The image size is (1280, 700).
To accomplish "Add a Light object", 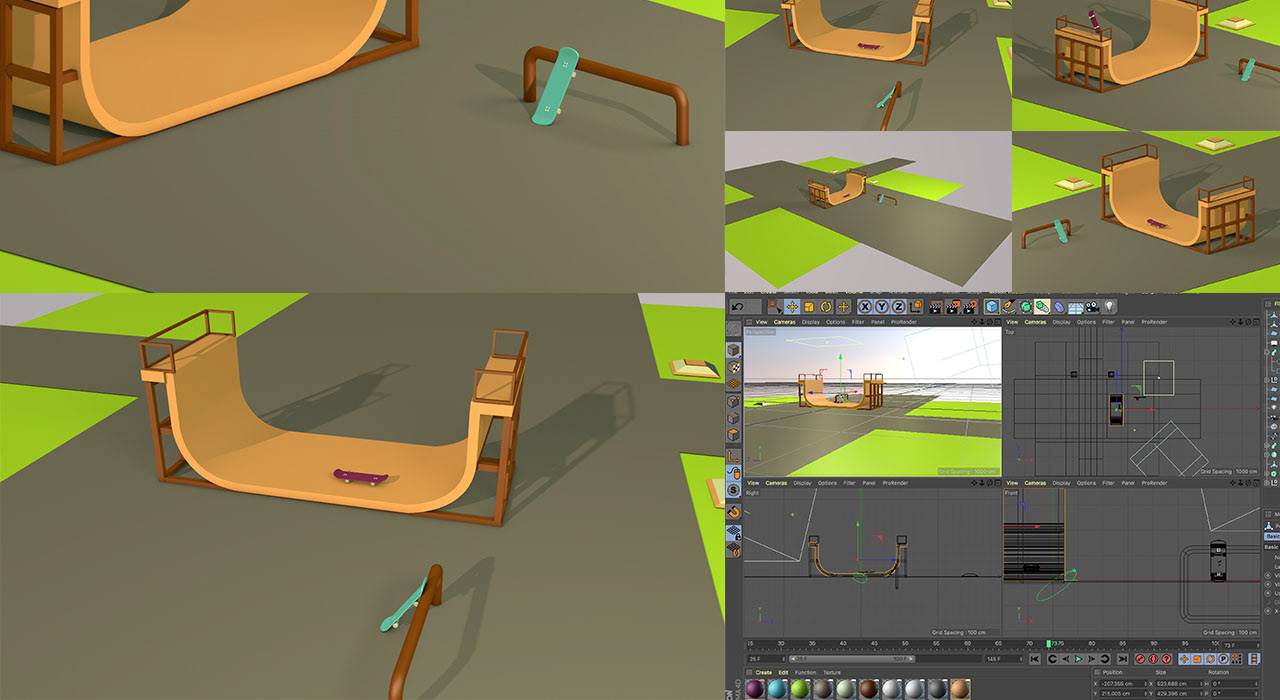I will [1109, 307].
